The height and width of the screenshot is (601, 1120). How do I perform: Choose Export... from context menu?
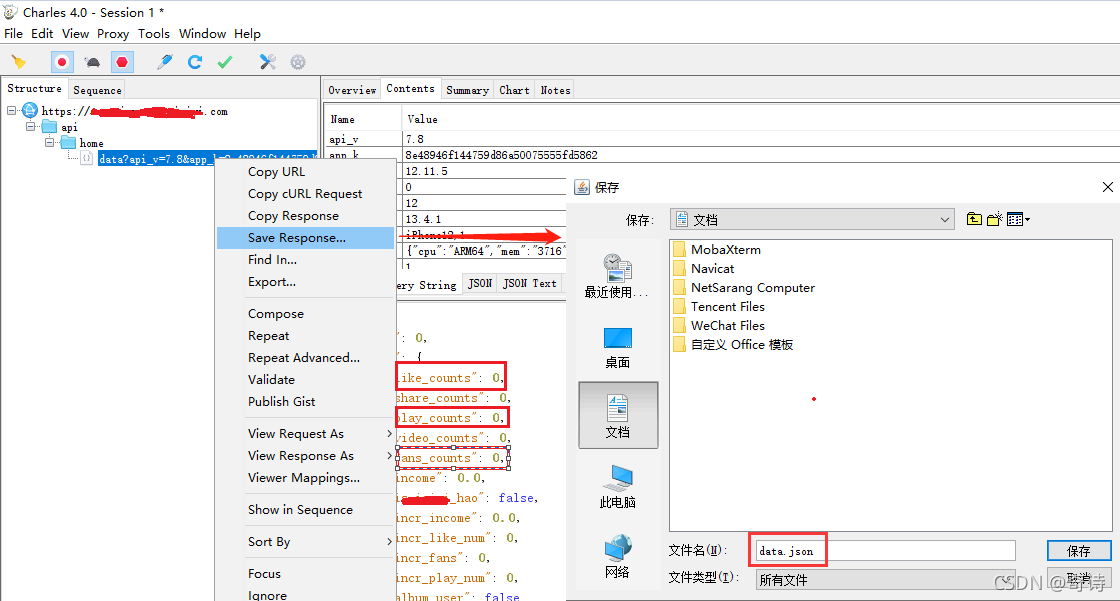(x=305, y=282)
